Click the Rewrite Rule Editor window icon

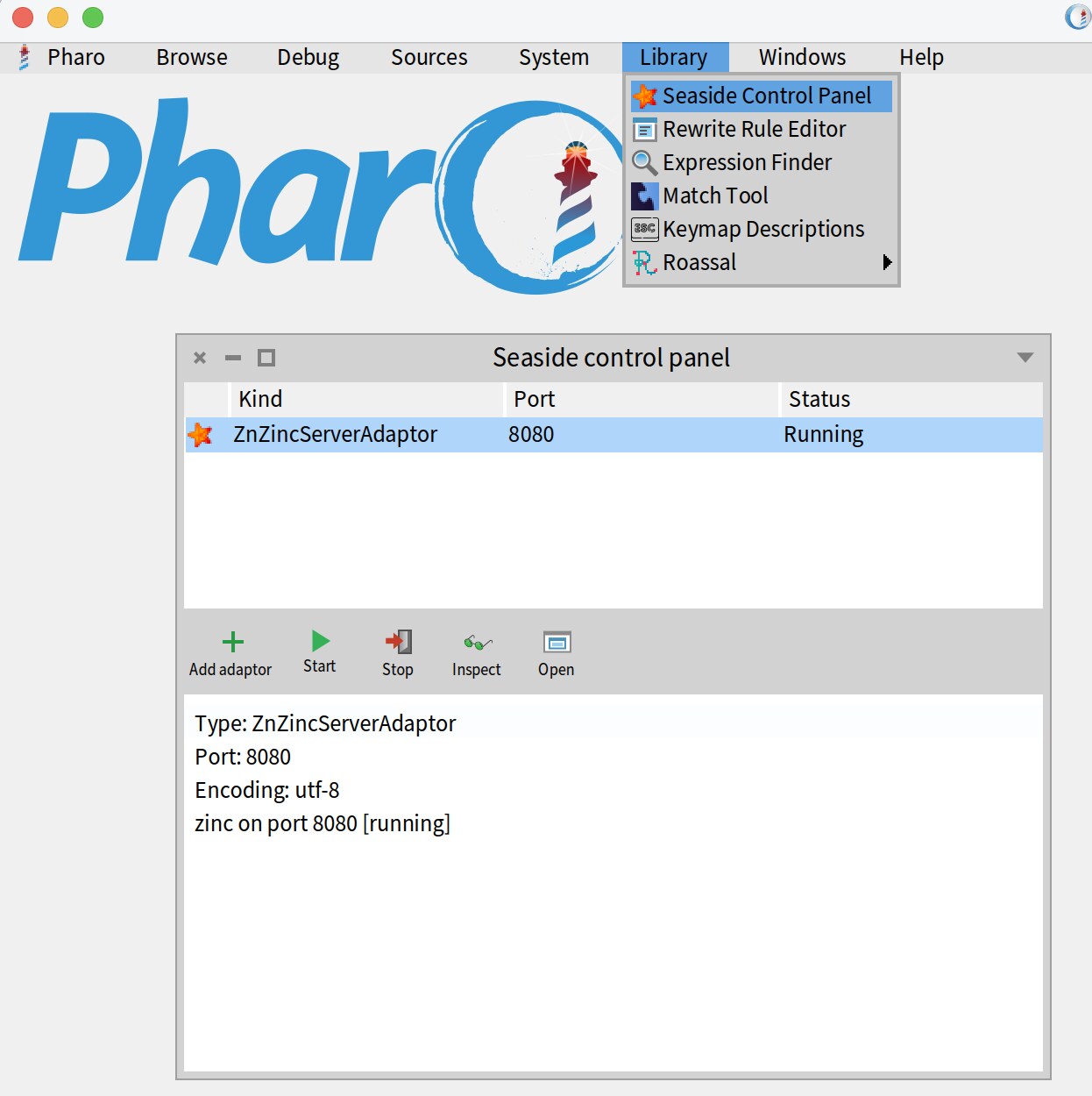pyautogui.click(x=645, y=130)
